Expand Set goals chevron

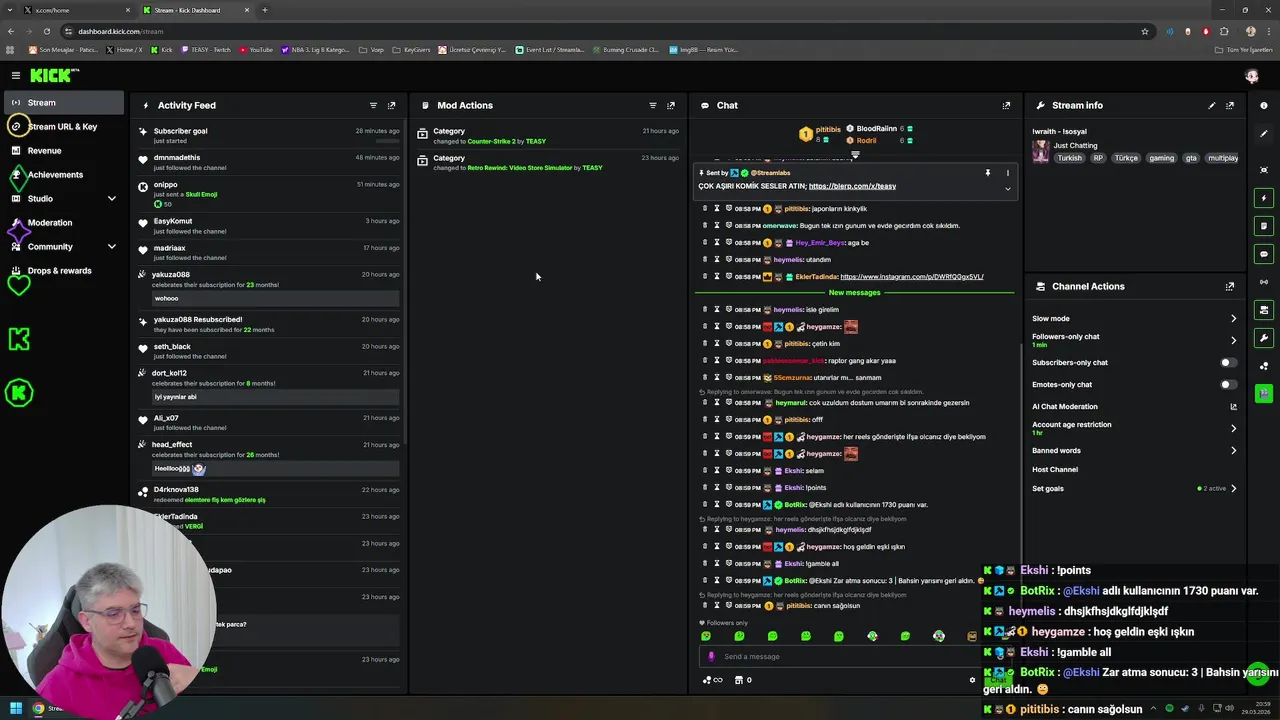tap(1233, 489)
